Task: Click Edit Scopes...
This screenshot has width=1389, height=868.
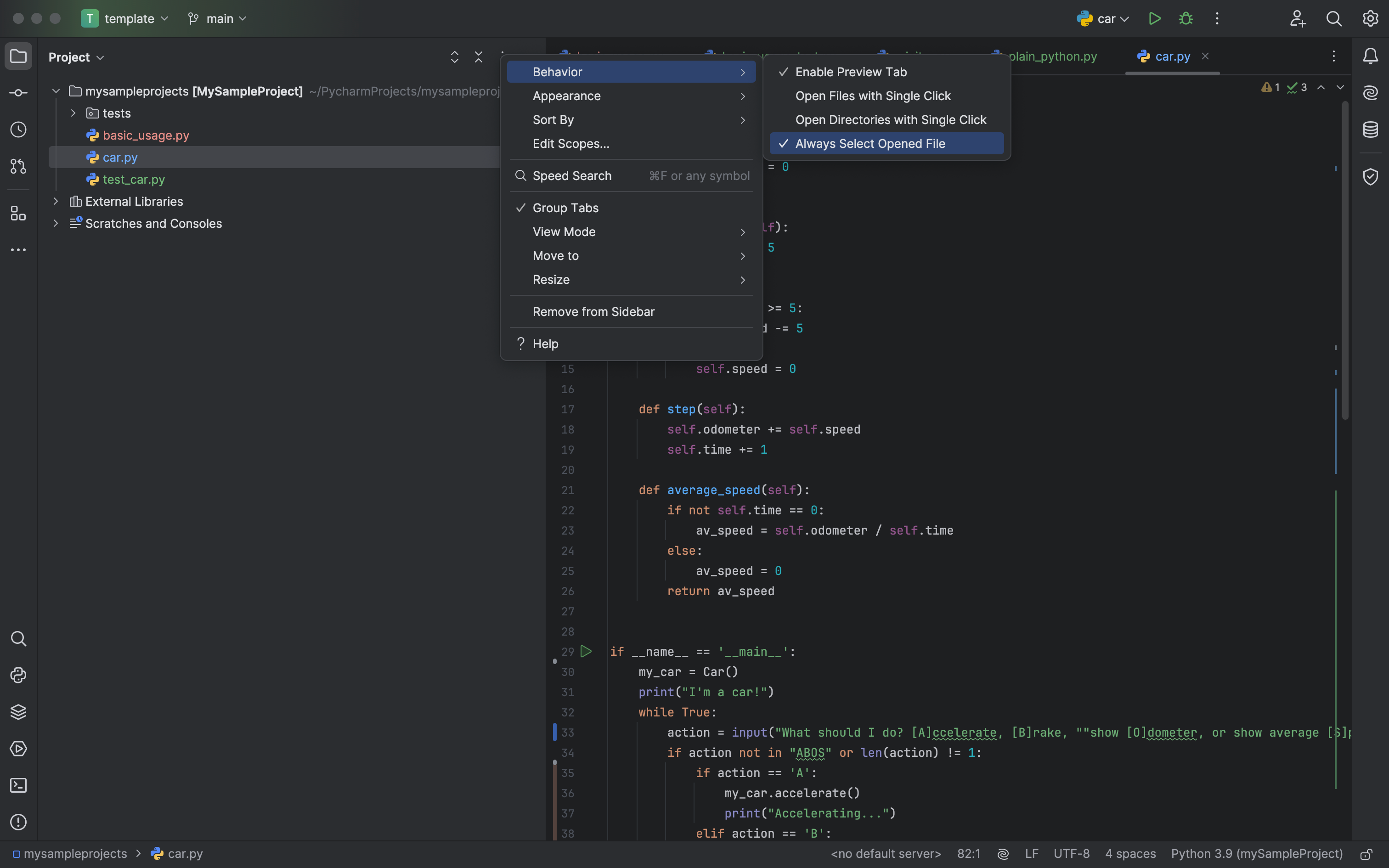Action: [x=570, y=143]
